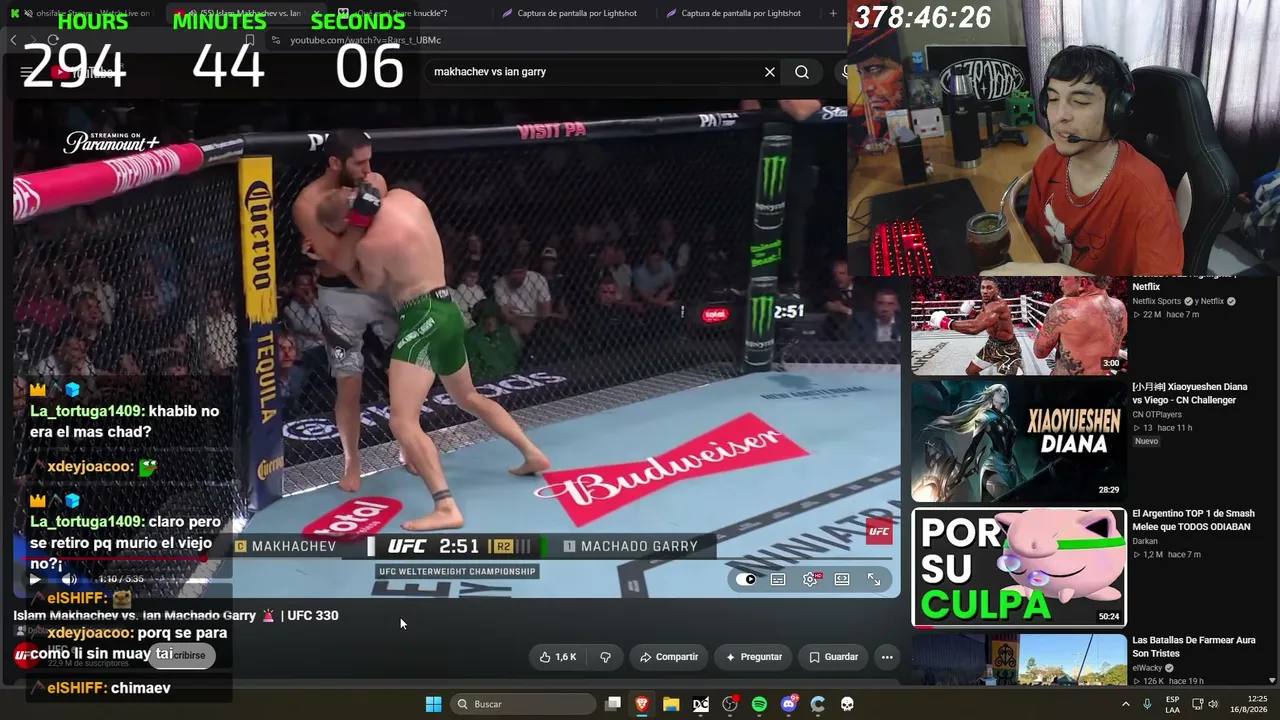Open Task View on the taskbar
The width and height of the screenshot is (1280, 720).
click(613, 704)
